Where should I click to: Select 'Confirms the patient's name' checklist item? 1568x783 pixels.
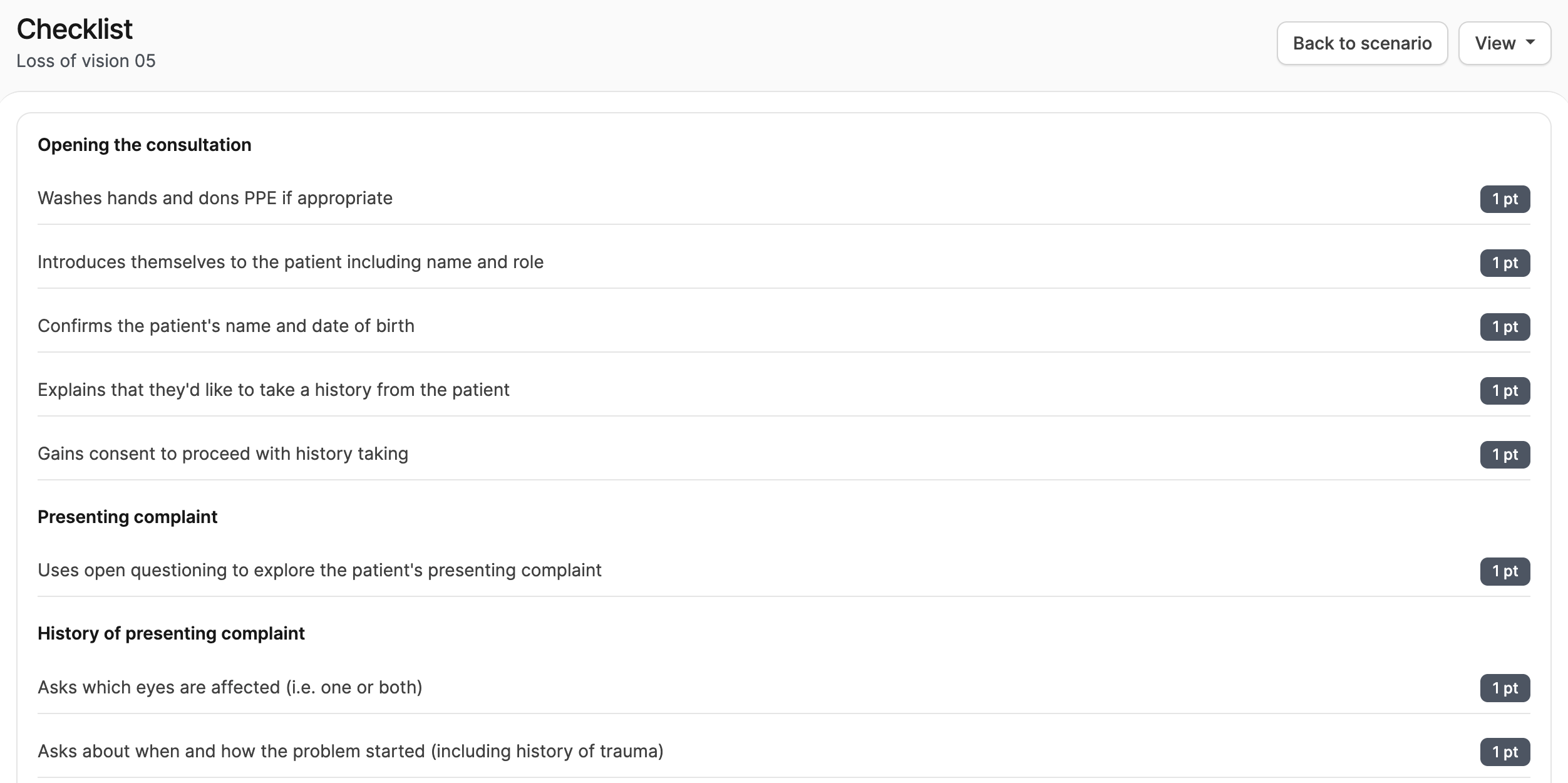pos(226,326)
